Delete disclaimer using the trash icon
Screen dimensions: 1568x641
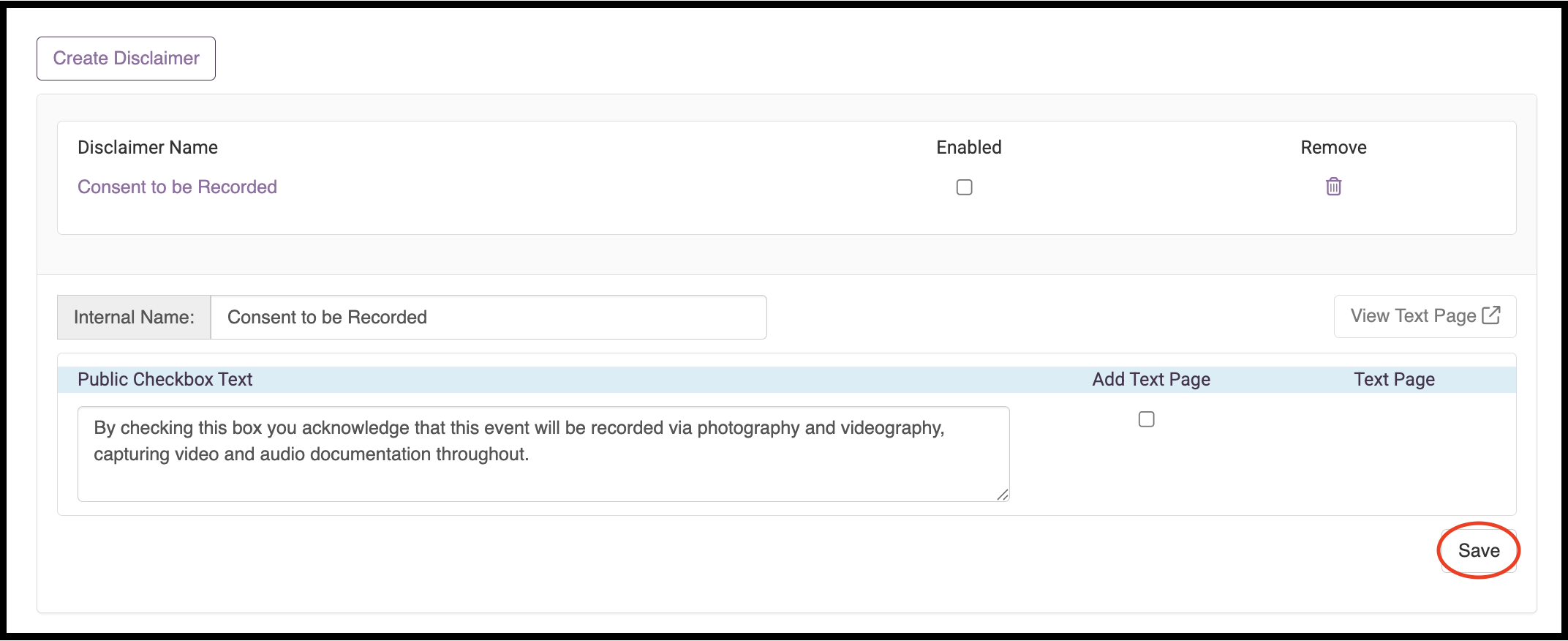tap(1333, 187)
